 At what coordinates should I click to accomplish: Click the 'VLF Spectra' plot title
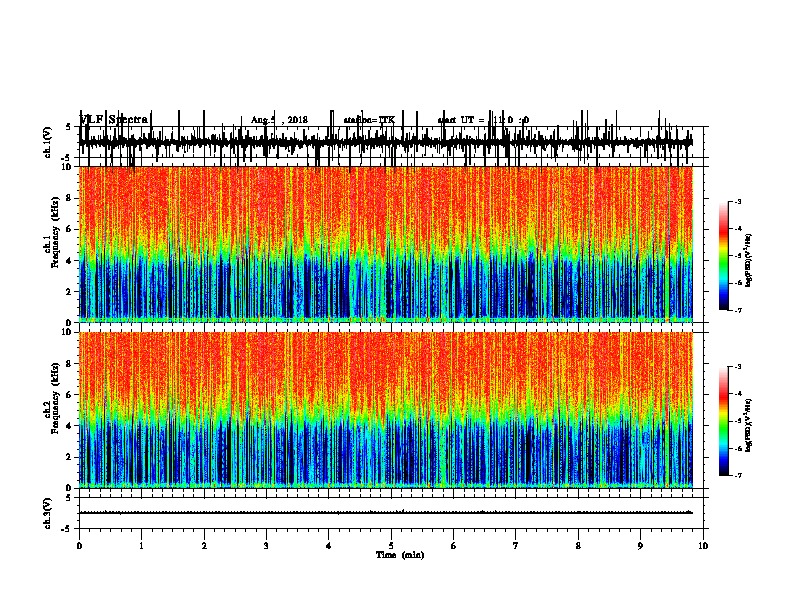tap(114, 120)
